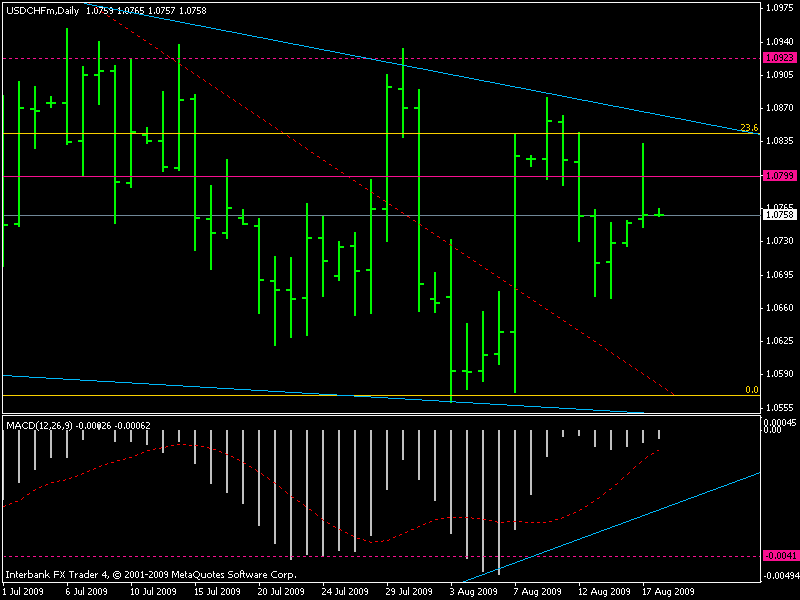Click the current price 1.0758 label
The width and height of the screenshot is (800, 600).
777,214
